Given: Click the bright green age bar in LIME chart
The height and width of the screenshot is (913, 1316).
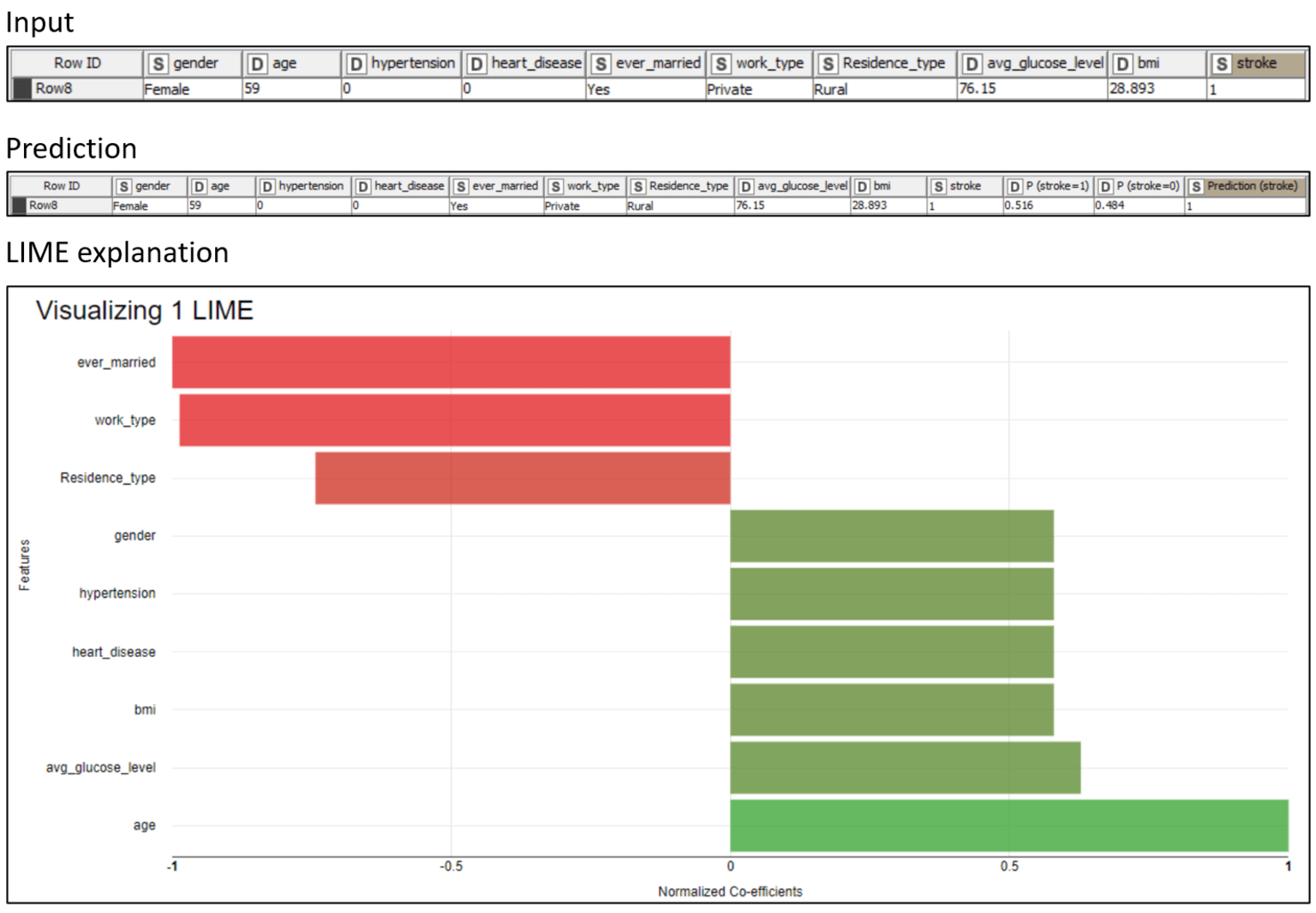Looking at the screenshot, I should click(1009, 826).
